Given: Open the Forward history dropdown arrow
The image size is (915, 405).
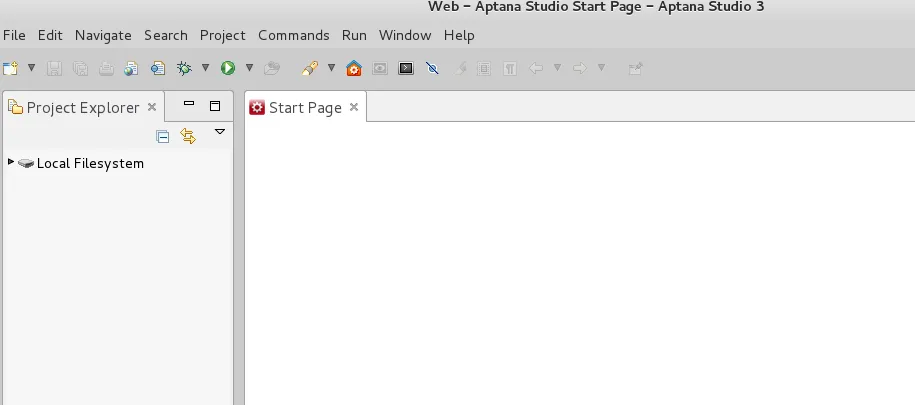Looking at the screenshot, I should pyautogui.click(x=601, y=68).
